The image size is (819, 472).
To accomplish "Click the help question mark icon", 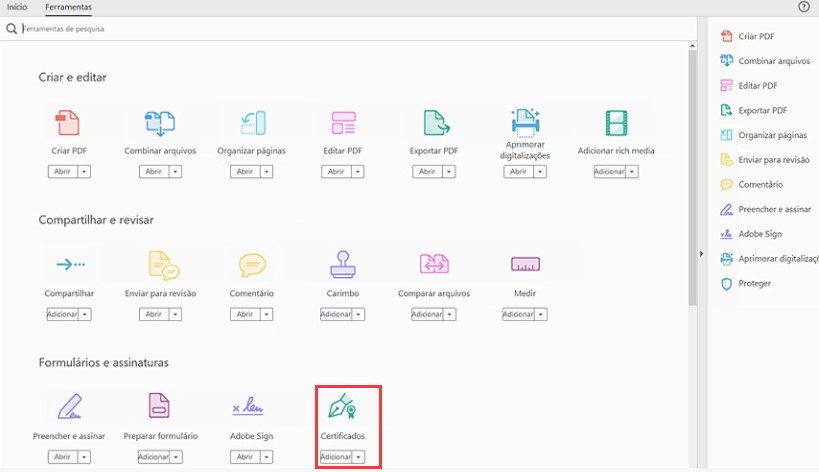I will 804,7.
